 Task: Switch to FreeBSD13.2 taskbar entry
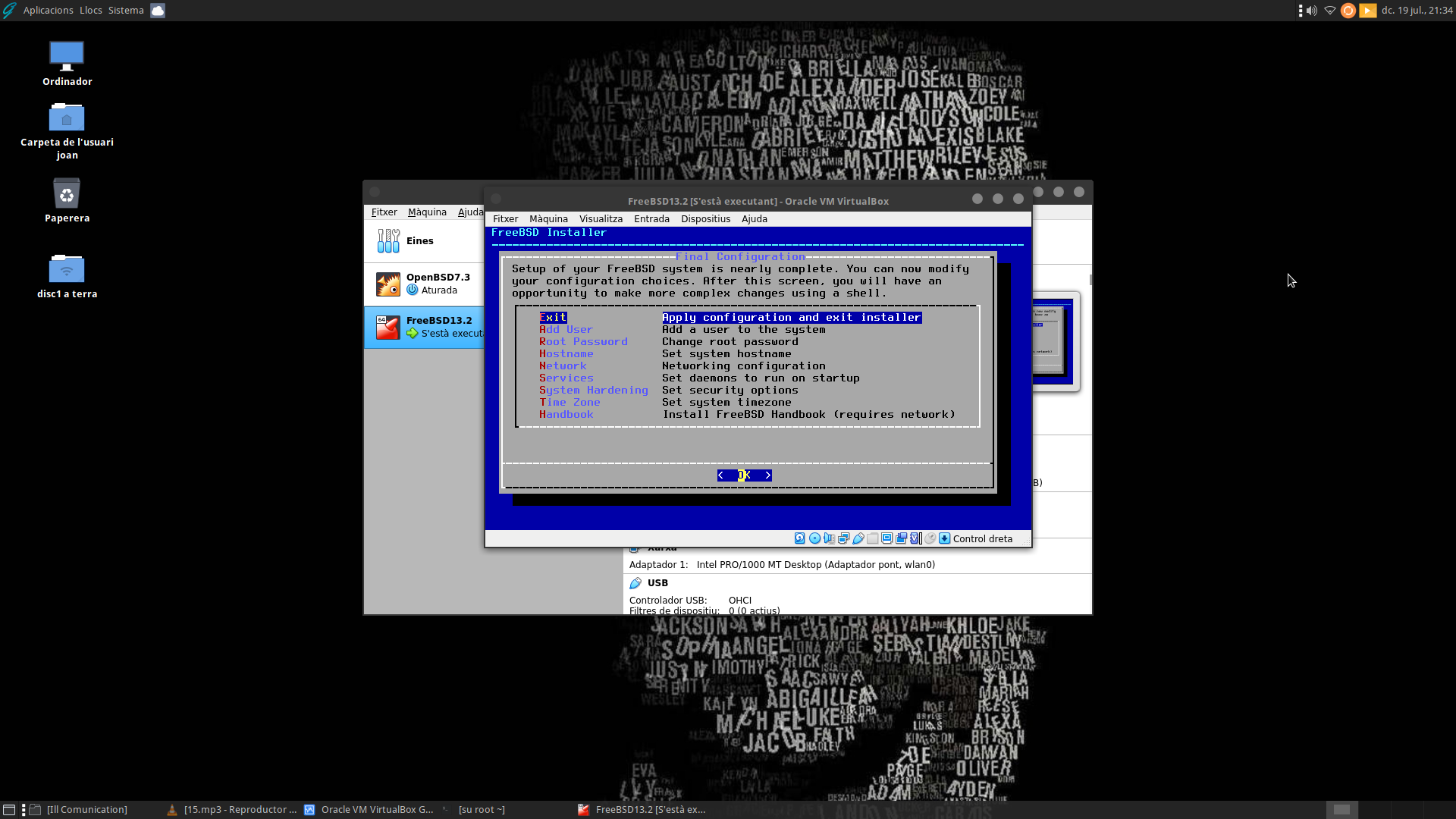coord(644,810)
